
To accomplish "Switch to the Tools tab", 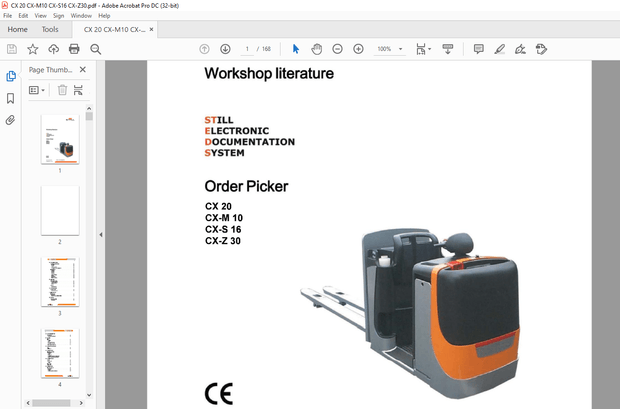I will pos(50,30).
